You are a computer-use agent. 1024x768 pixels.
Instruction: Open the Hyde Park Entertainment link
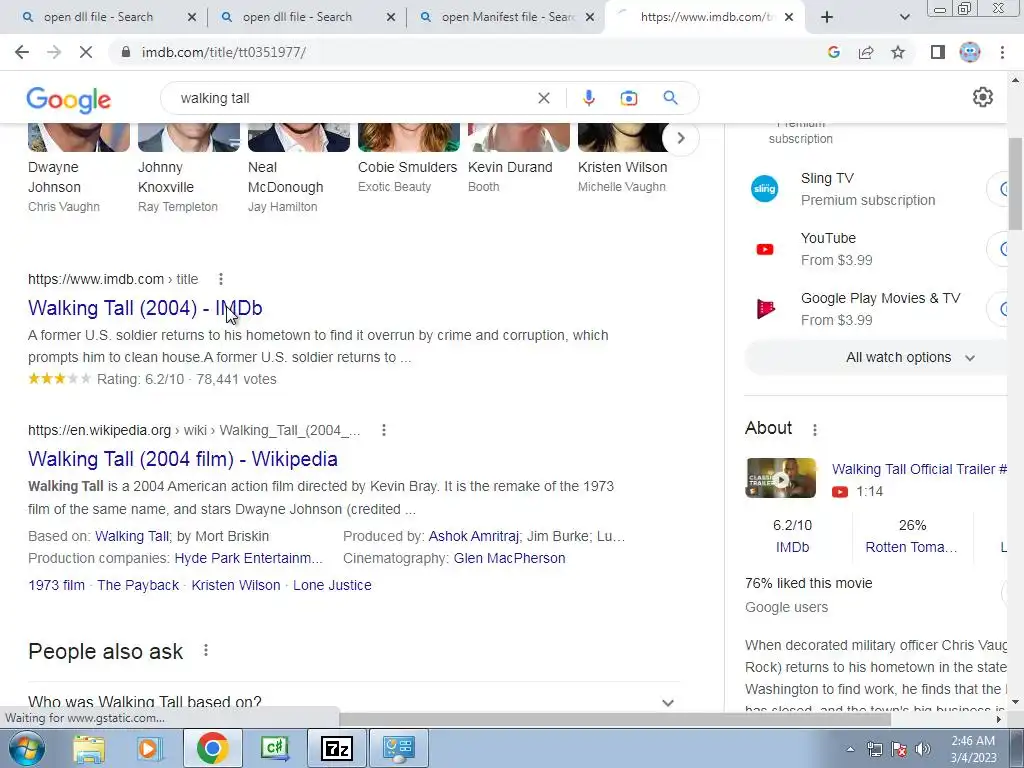pos(248,558)
